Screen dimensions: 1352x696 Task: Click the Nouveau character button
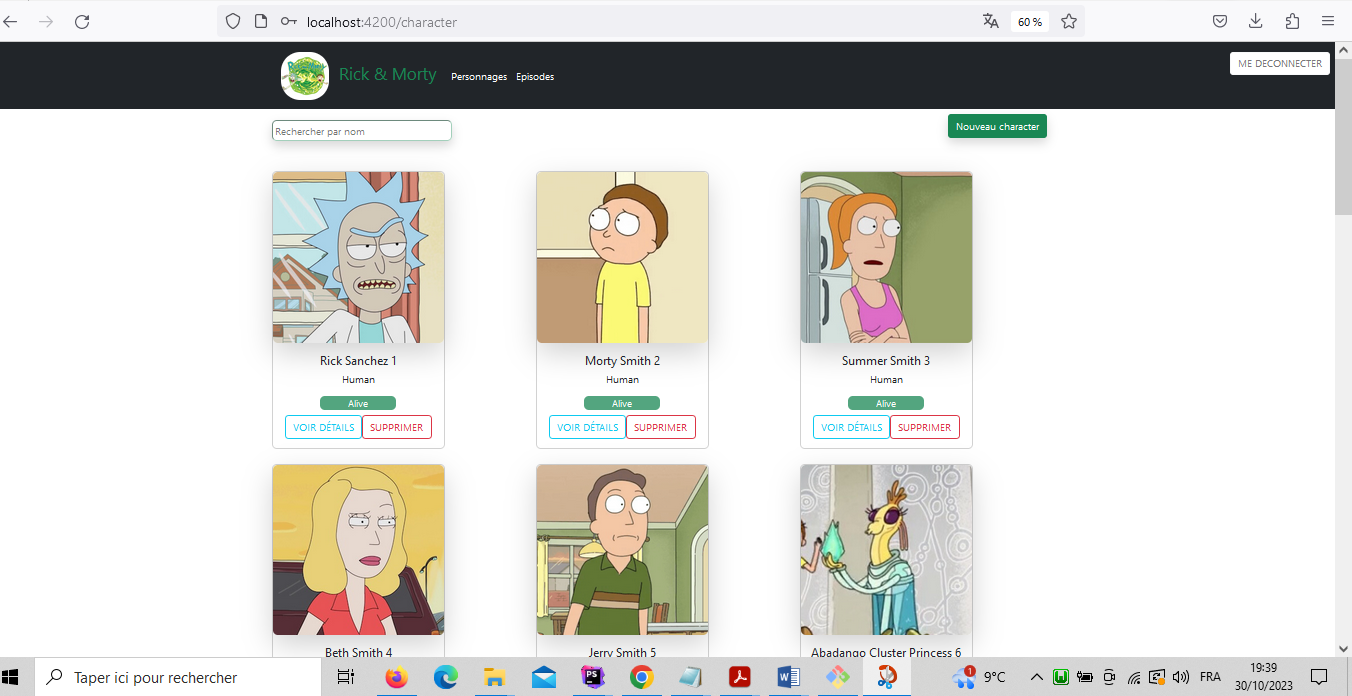point(997,126)
